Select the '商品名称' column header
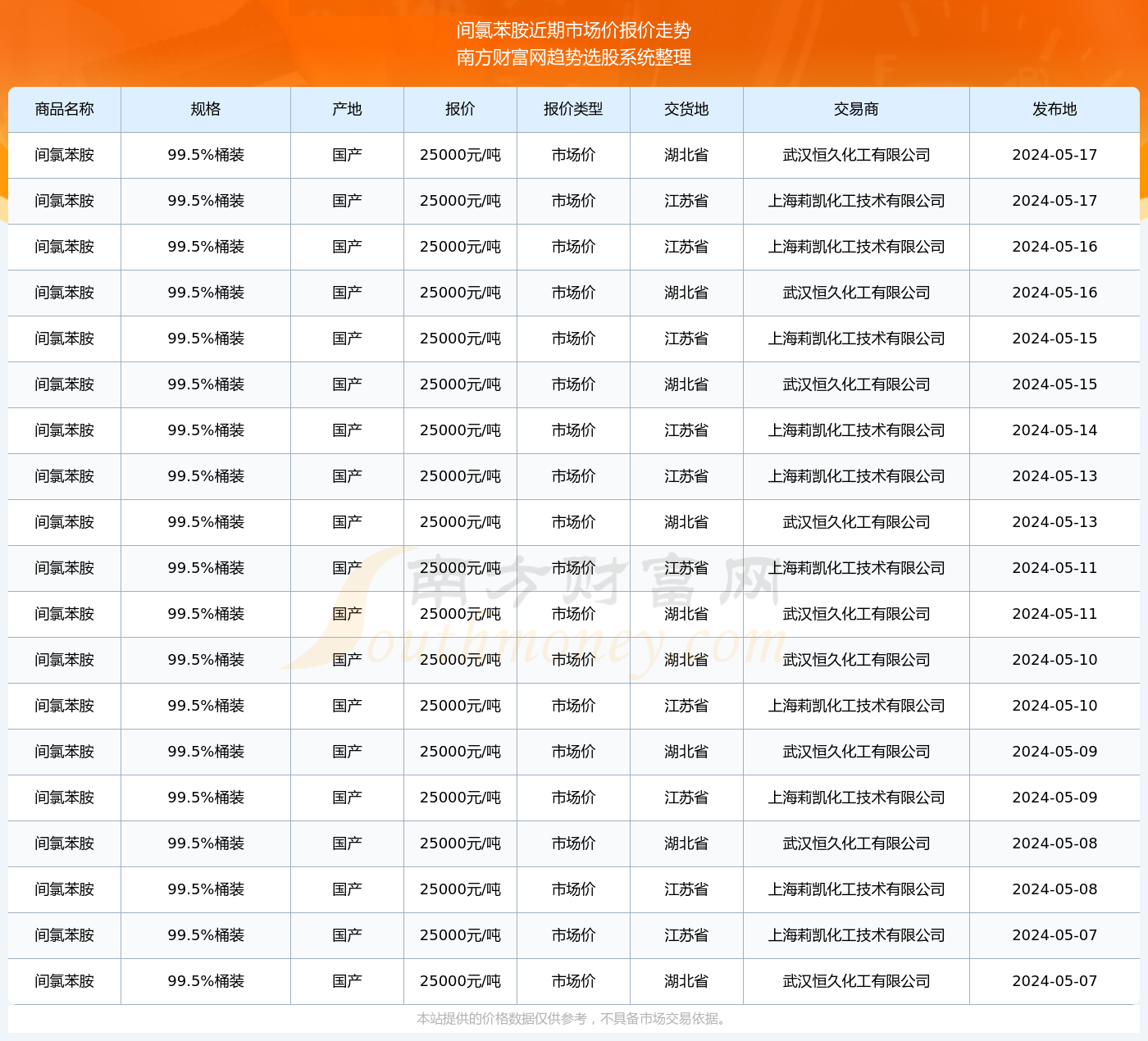1148x1041 pixels. [x=65, y=109]
